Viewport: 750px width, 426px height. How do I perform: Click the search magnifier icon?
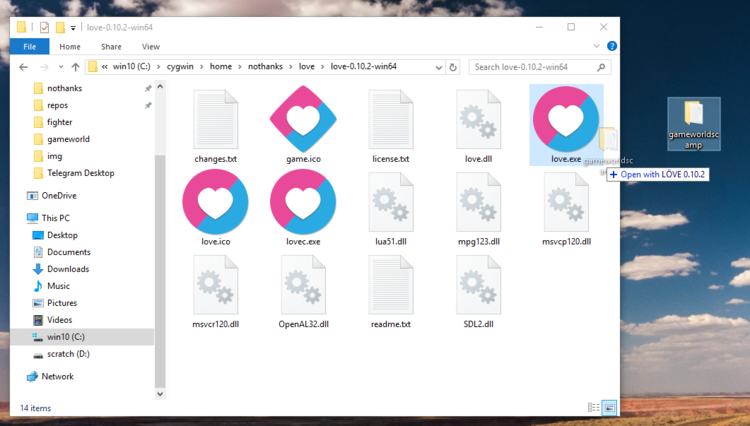click(601, 67)
